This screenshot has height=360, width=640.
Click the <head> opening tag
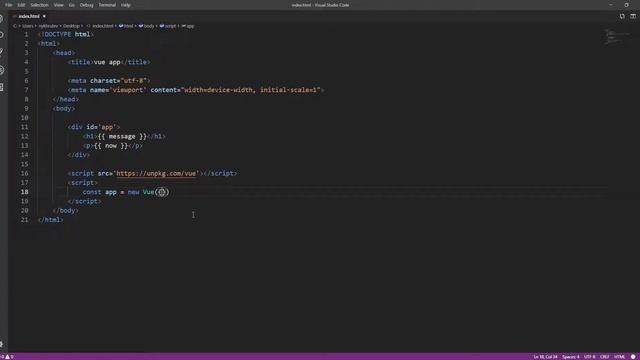point(64,53)
